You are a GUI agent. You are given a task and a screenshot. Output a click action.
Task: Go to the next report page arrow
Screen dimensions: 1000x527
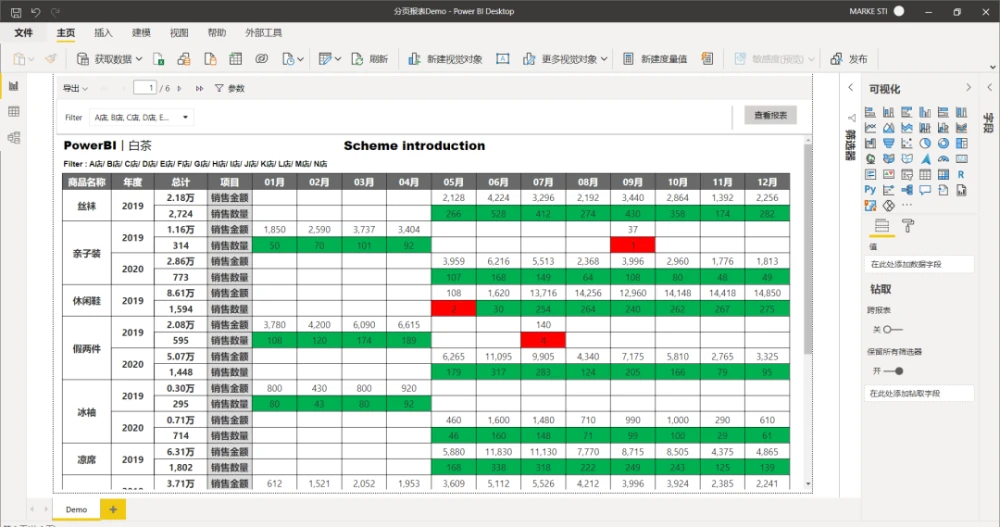(181, 88)
